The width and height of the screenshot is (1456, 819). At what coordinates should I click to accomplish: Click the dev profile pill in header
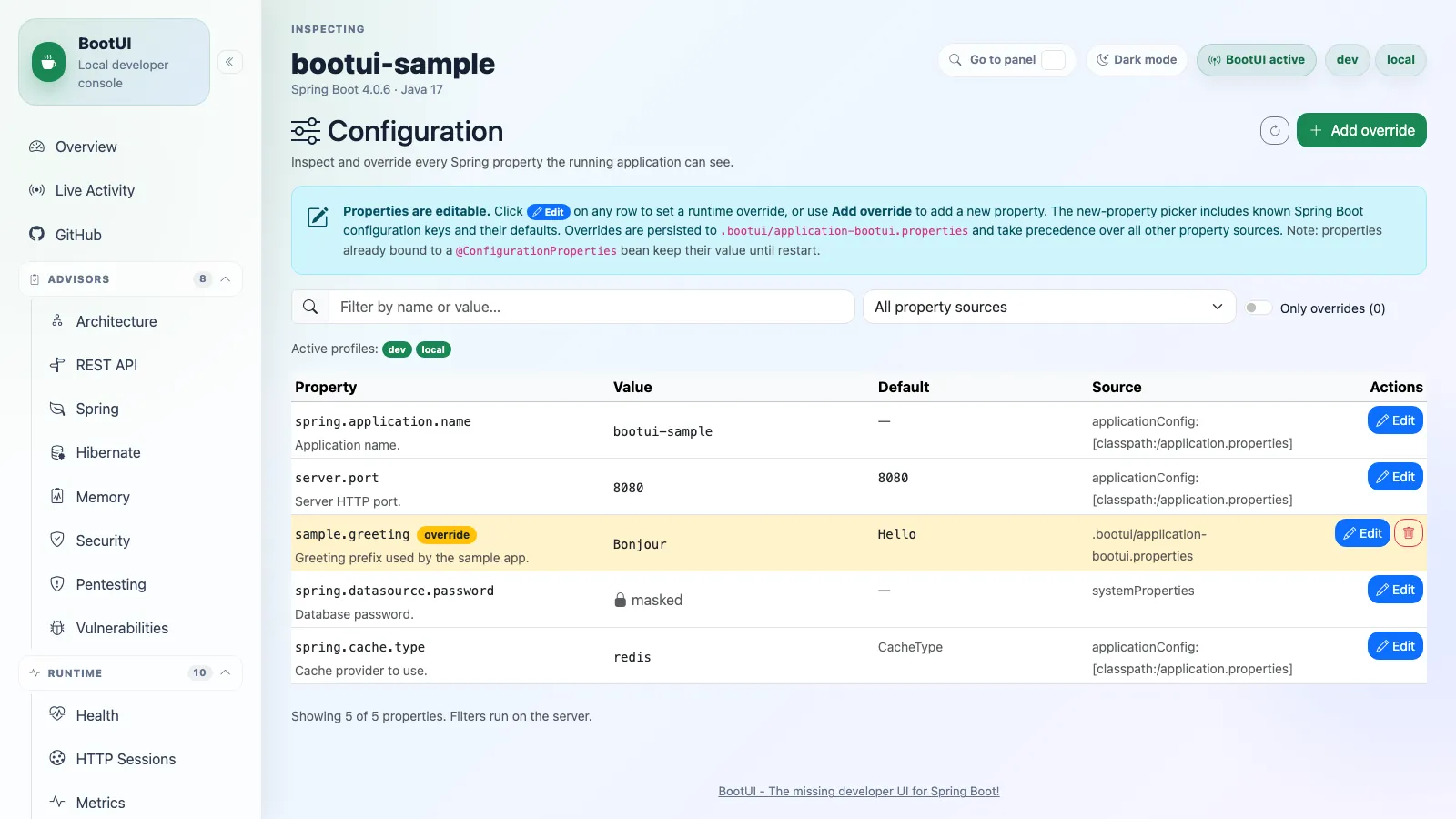click(1347, 59)
